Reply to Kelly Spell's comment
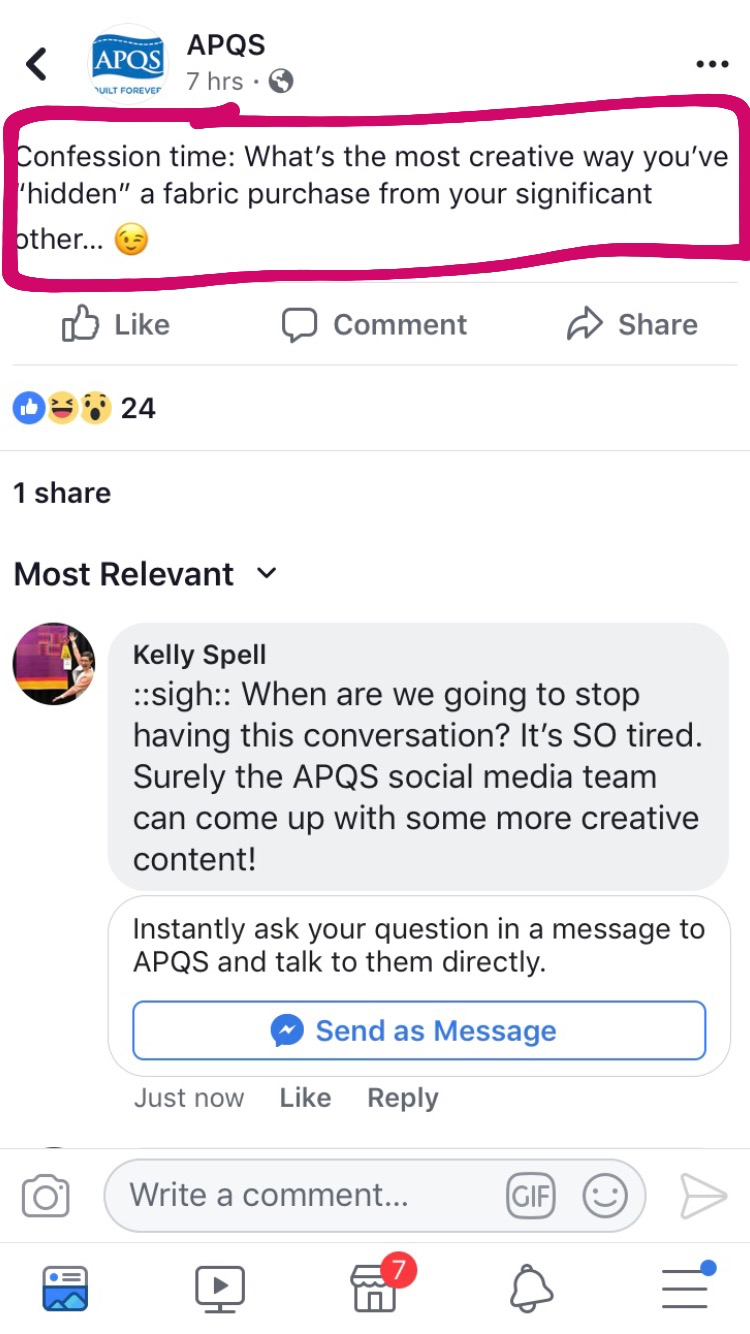This screenshot has width=750, height=1334. 402,1098
